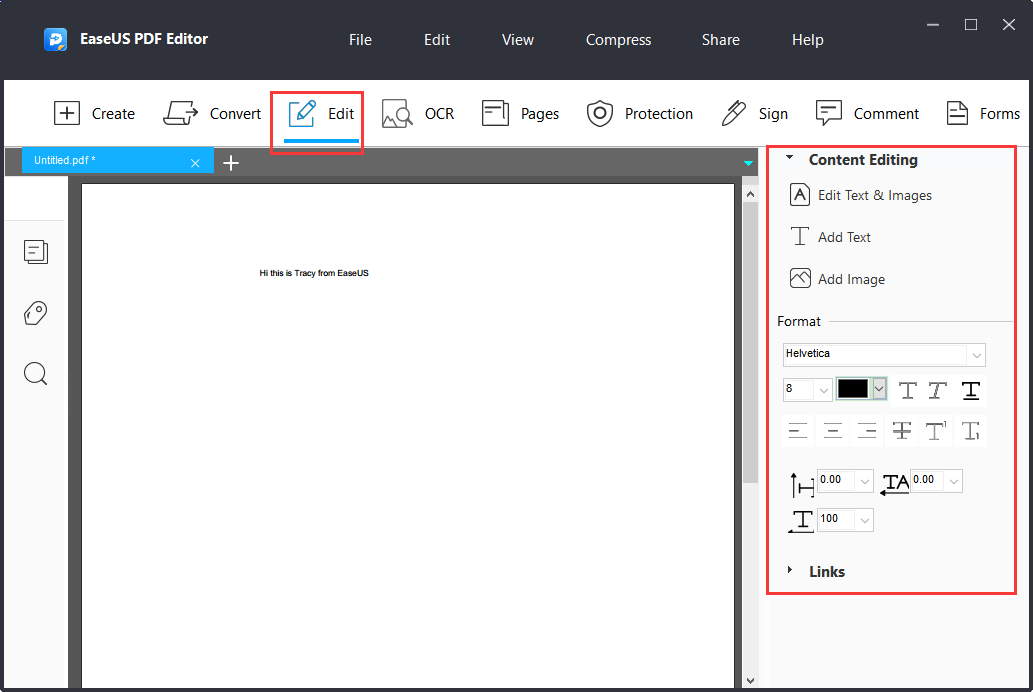
Task: Align text left
Action: [x=798, y=431]
